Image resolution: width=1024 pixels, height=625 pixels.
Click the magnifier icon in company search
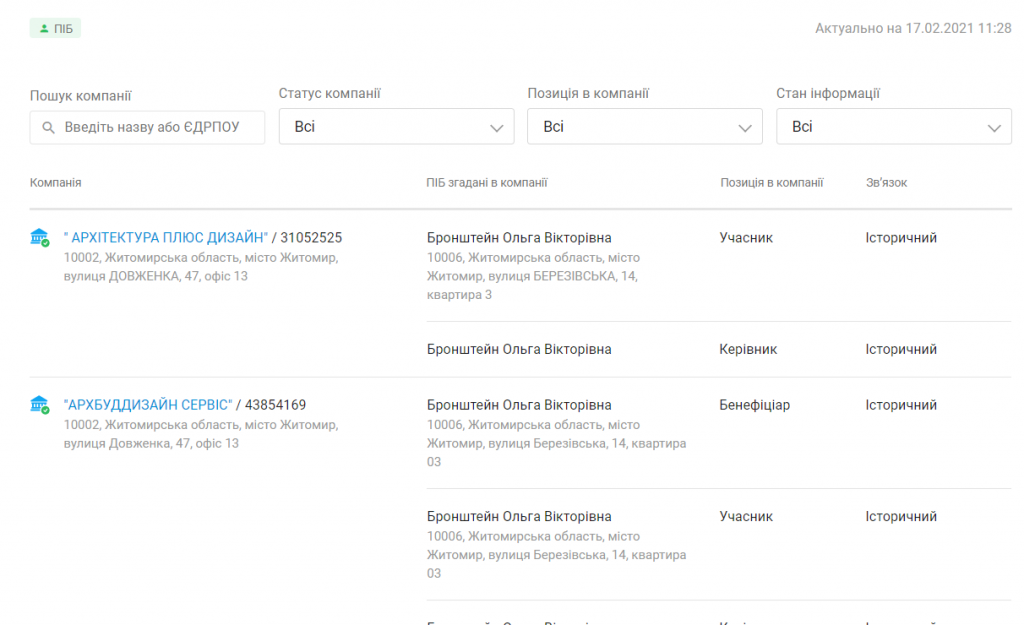[48, 128]
